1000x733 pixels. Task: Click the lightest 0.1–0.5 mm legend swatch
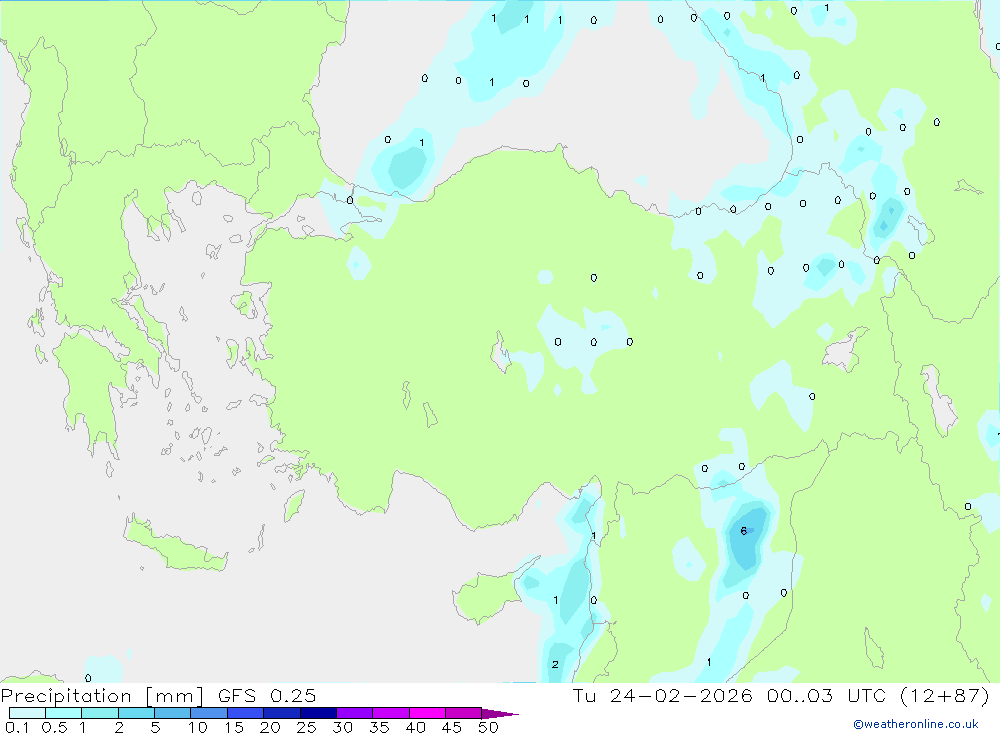[27, 713]
